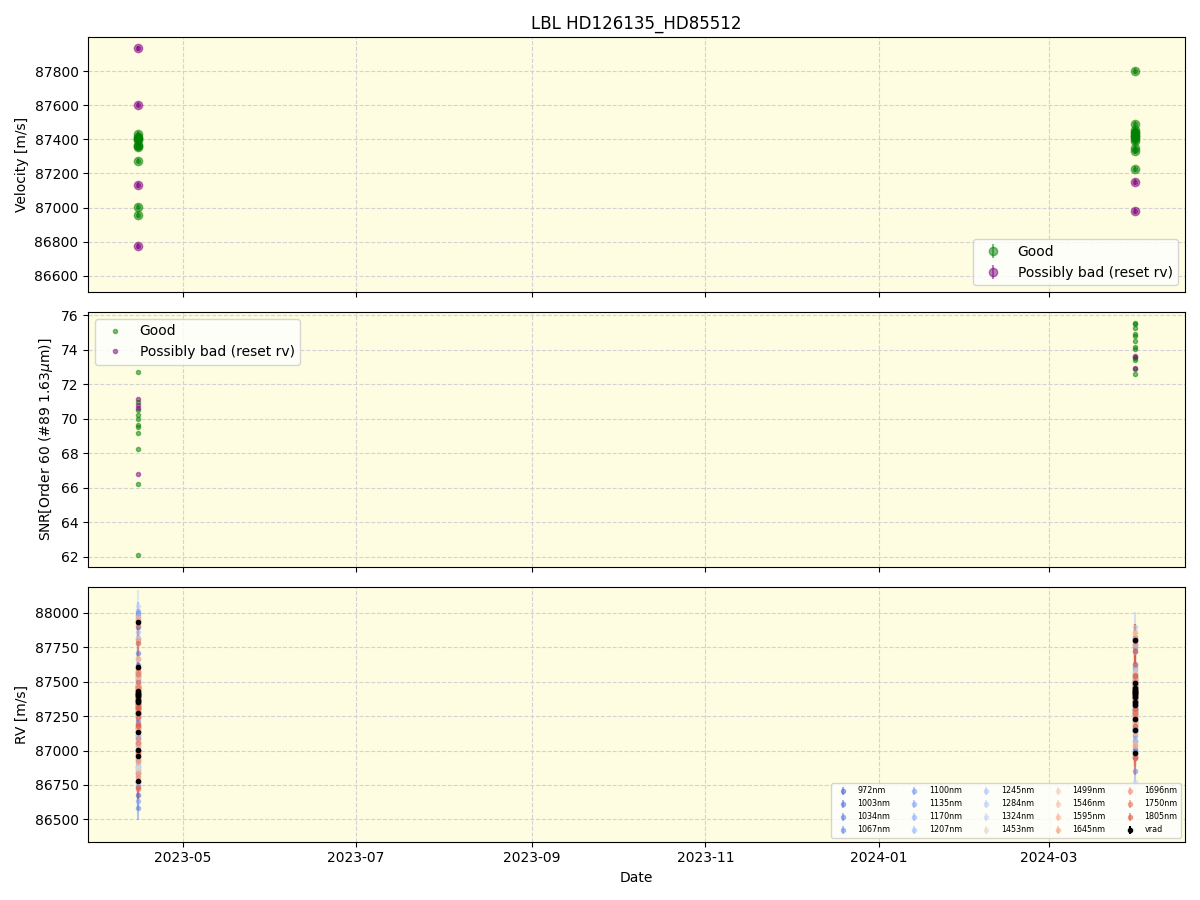Click the 'vrad' legend text
The height and width of the screenshot is (900, 1200).
[1153, 829]
